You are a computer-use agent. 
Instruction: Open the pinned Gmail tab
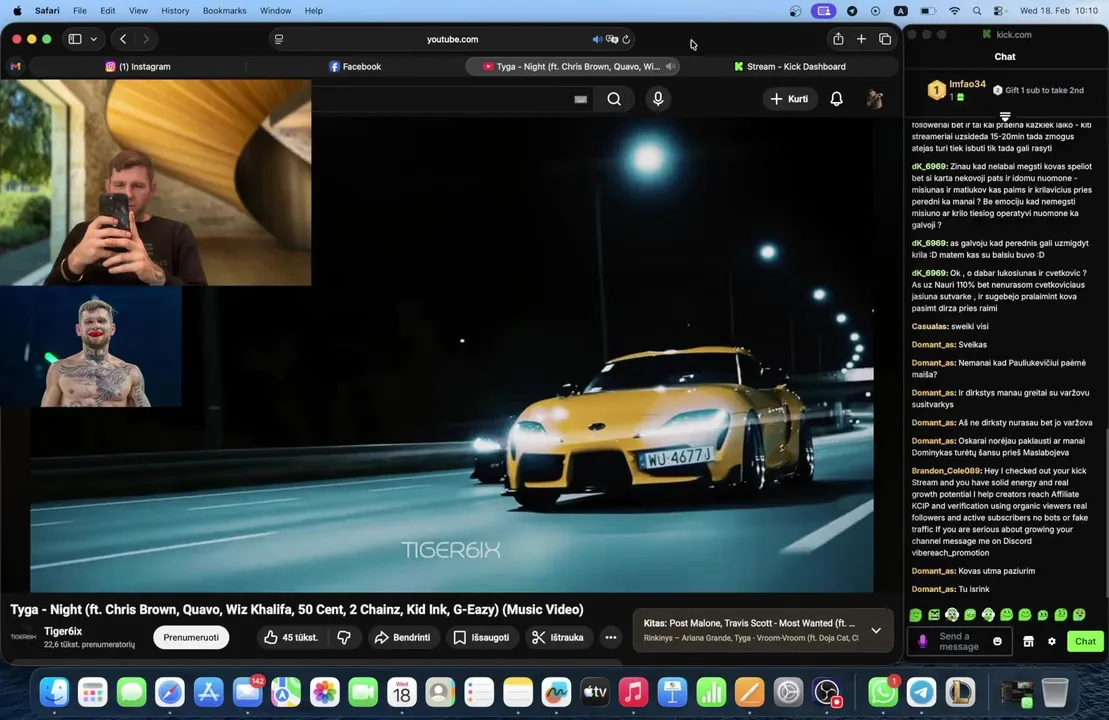click(16, 66)
